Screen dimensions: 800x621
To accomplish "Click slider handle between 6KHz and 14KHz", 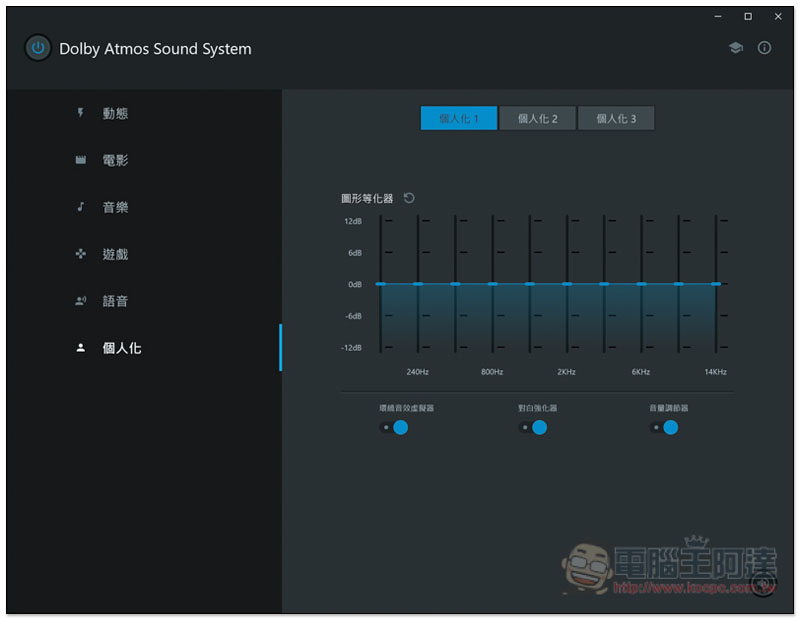I will coord(679,284).
